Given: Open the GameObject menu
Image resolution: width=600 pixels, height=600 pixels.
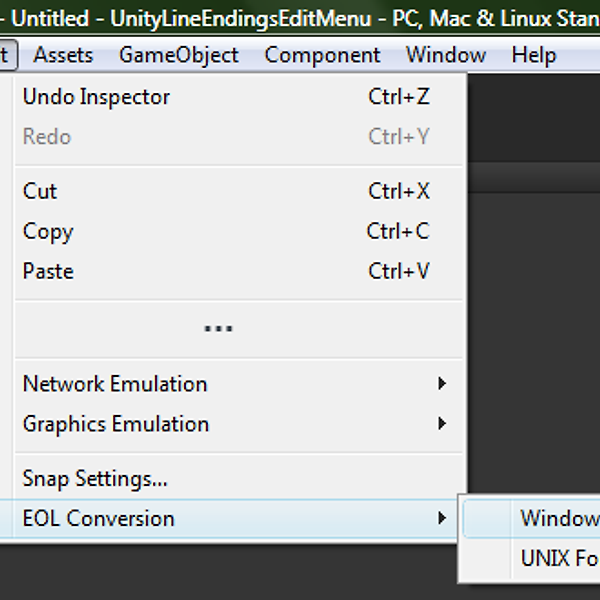Looking at the screenshot, I should coord(179,55).
